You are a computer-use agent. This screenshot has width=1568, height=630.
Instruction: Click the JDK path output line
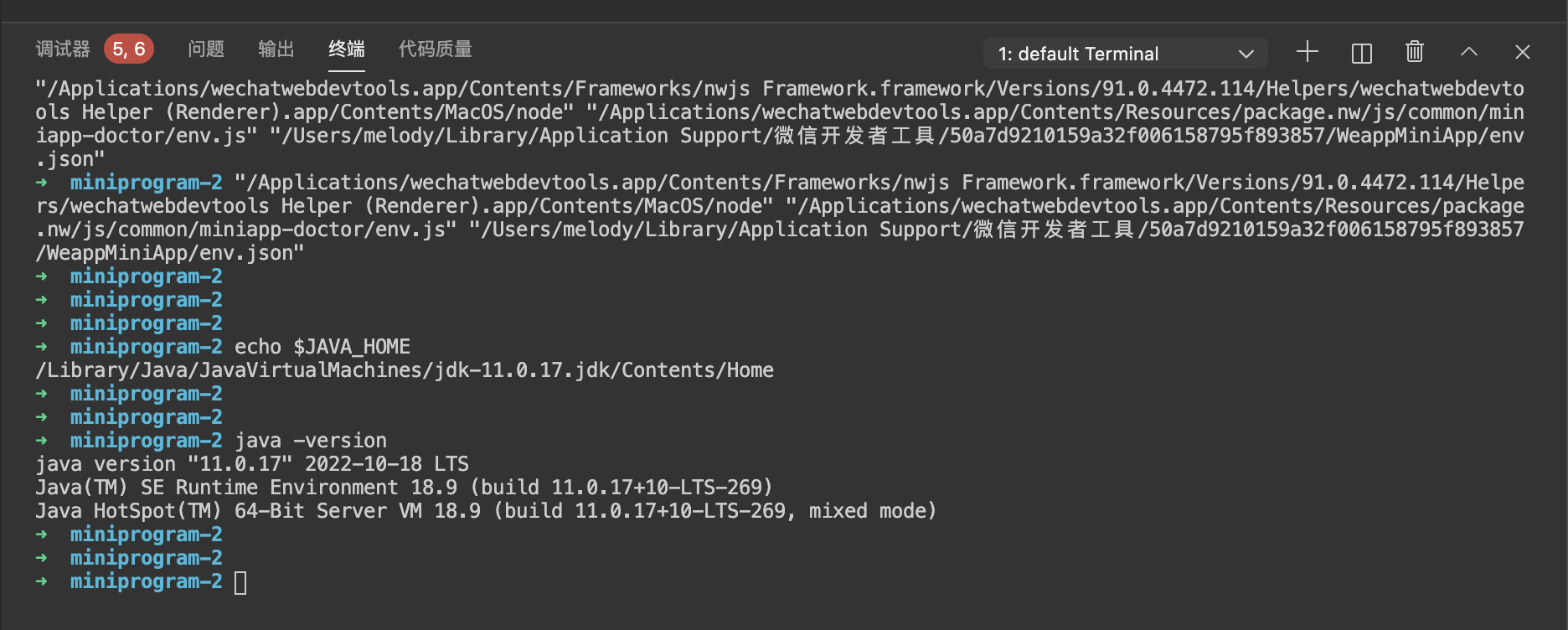405,370
